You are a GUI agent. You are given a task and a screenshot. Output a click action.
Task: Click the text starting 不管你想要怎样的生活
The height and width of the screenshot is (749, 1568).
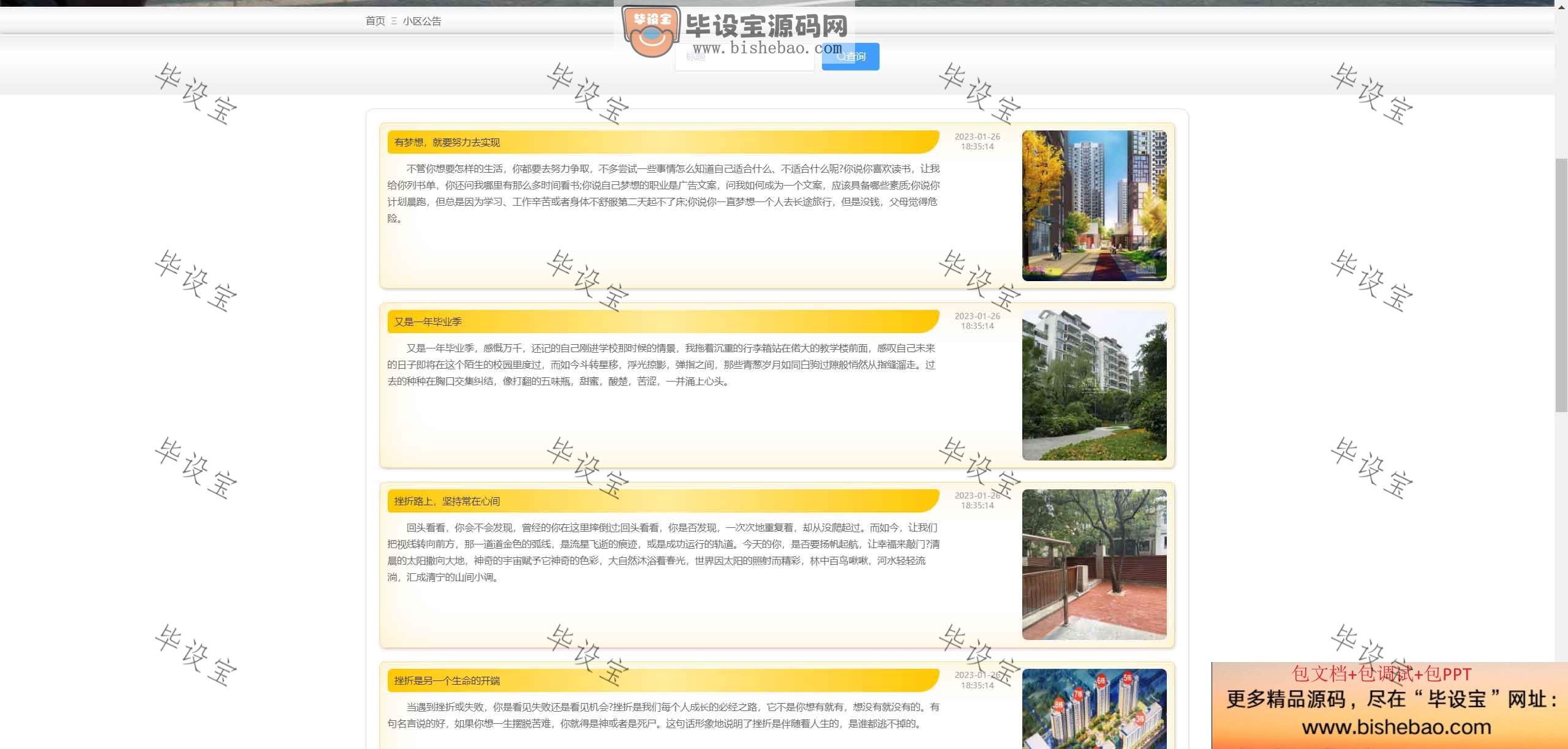click(x=663, y=194)
